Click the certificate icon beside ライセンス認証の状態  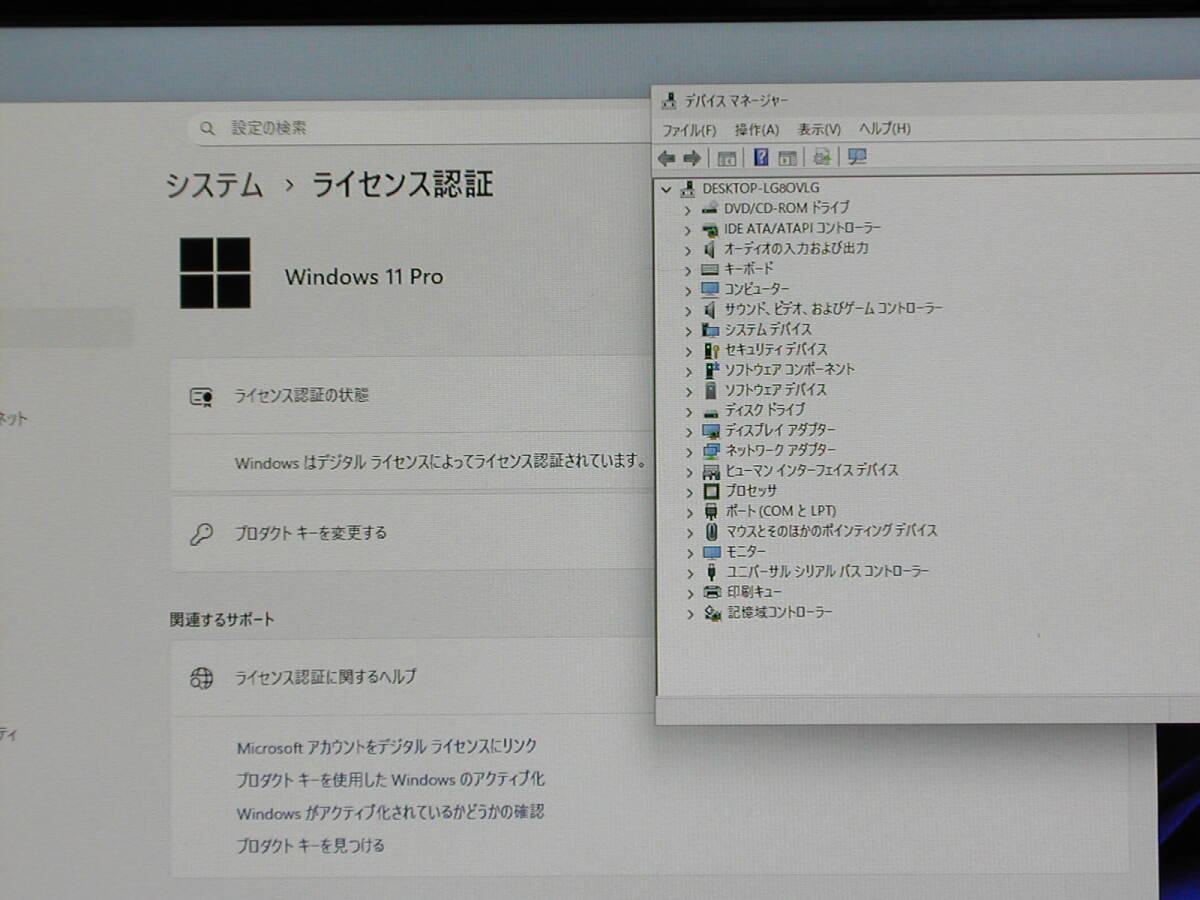(x=202, y=397)
